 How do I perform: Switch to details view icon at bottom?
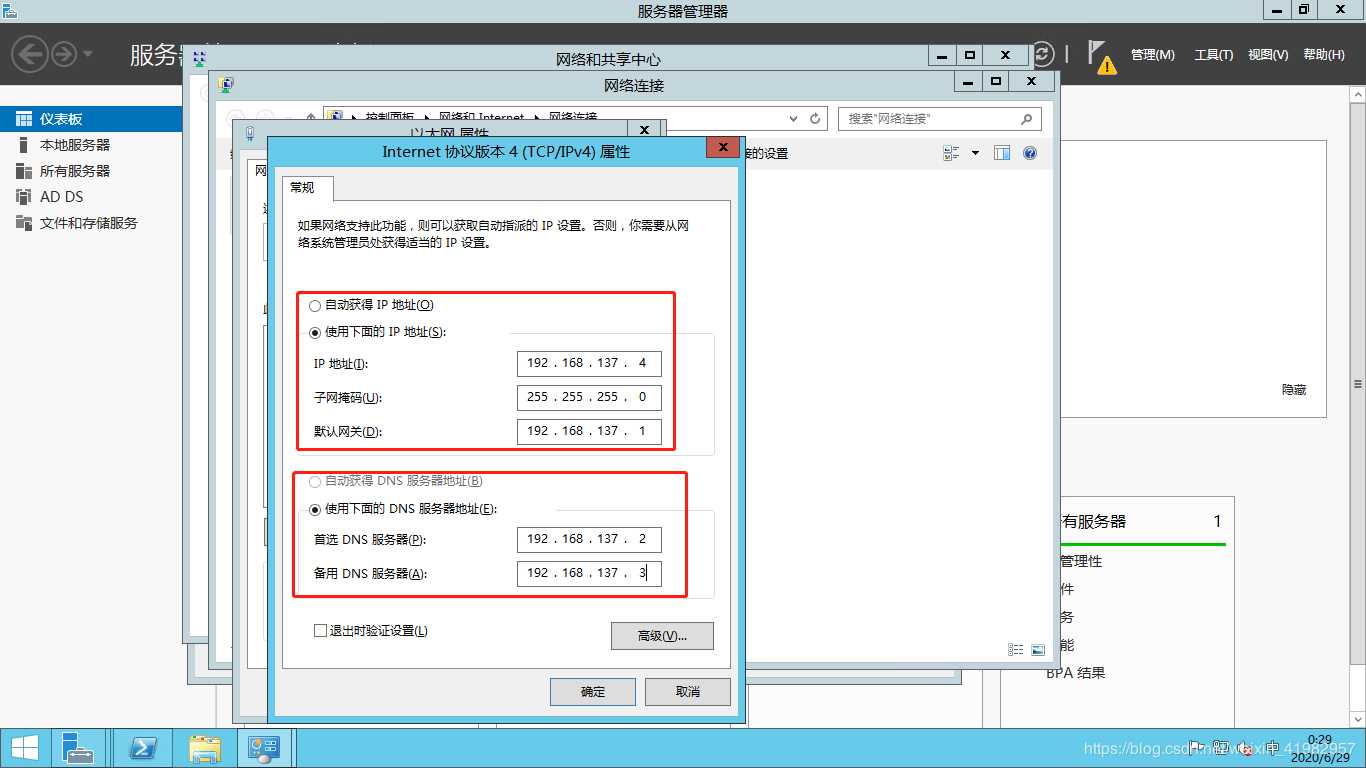[x=1016, y=649]
